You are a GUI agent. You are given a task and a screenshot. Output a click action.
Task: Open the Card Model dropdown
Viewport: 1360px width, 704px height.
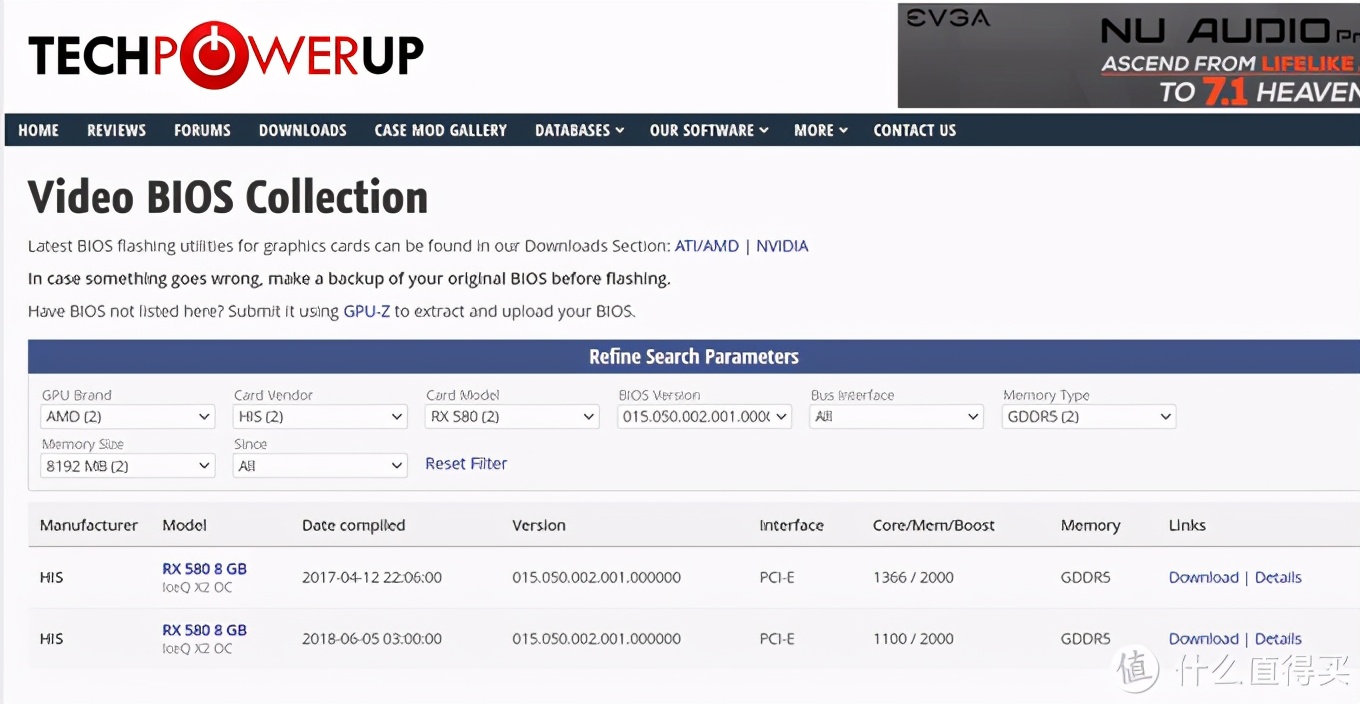coord(512,417)
